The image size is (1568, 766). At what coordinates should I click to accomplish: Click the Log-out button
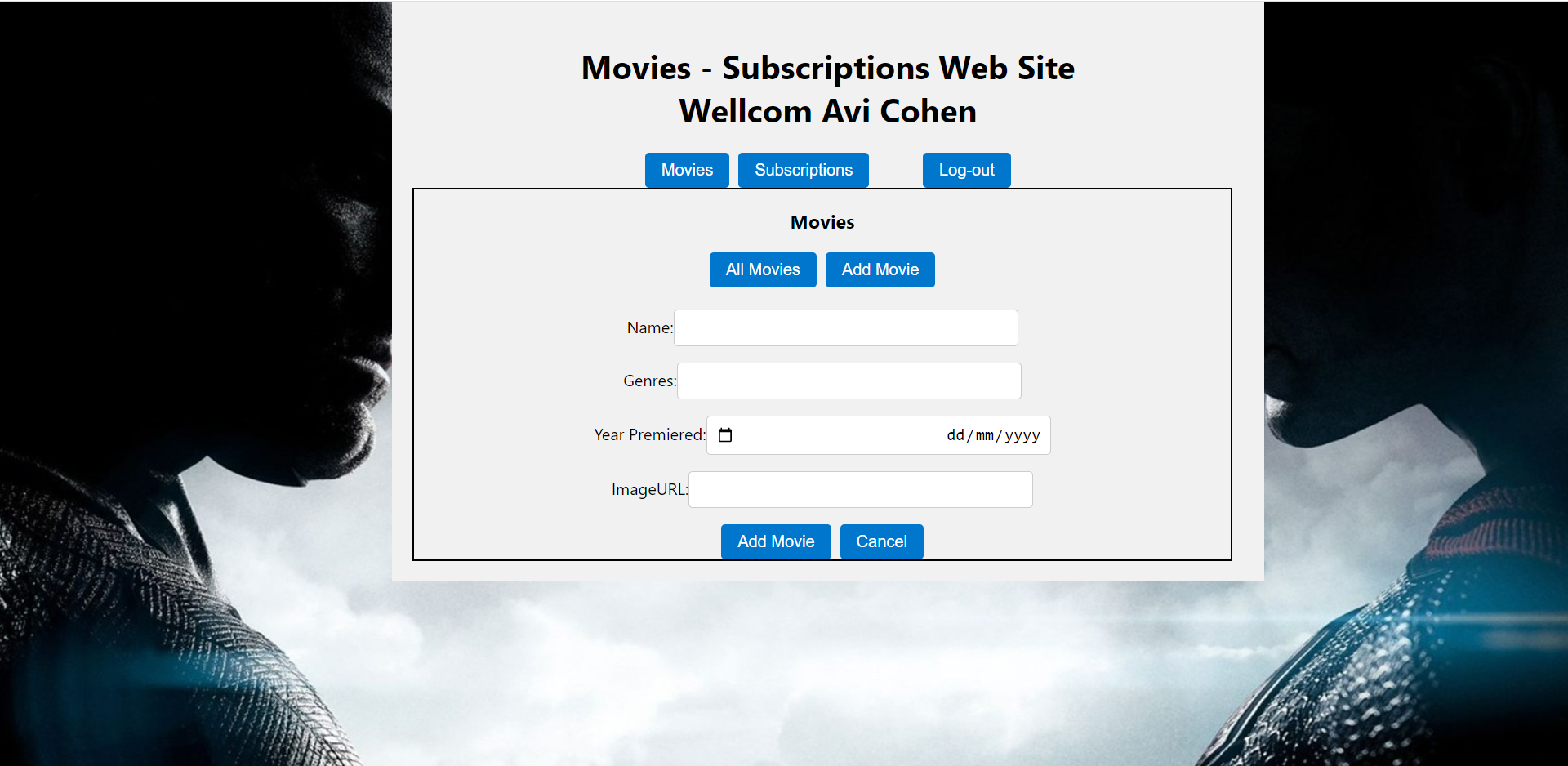966,170
